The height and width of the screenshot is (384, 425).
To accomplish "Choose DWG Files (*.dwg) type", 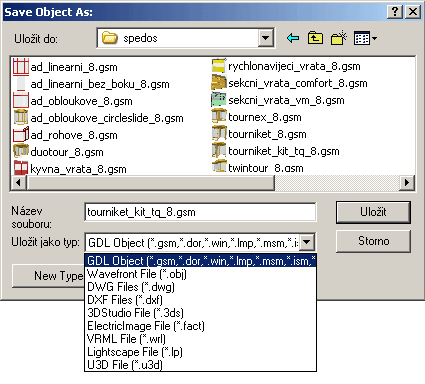I will 200,287.
